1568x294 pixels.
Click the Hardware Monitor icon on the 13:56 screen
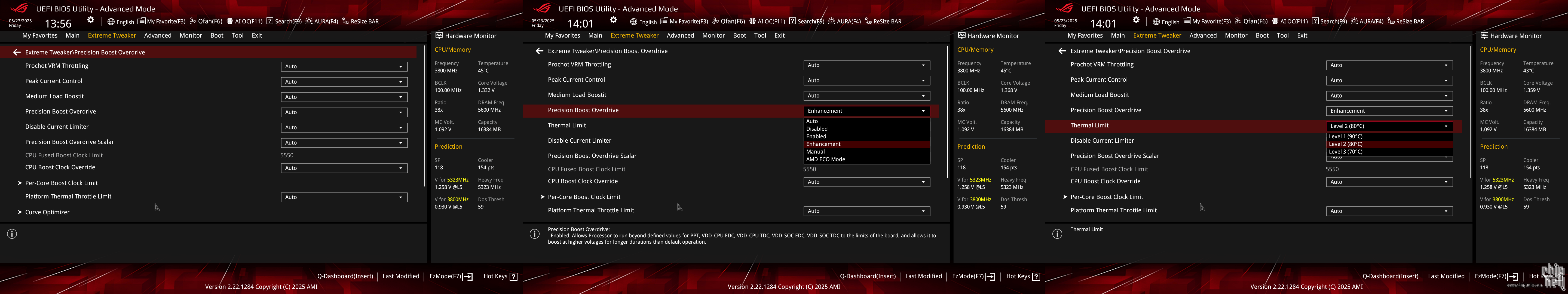click(439, 36)
